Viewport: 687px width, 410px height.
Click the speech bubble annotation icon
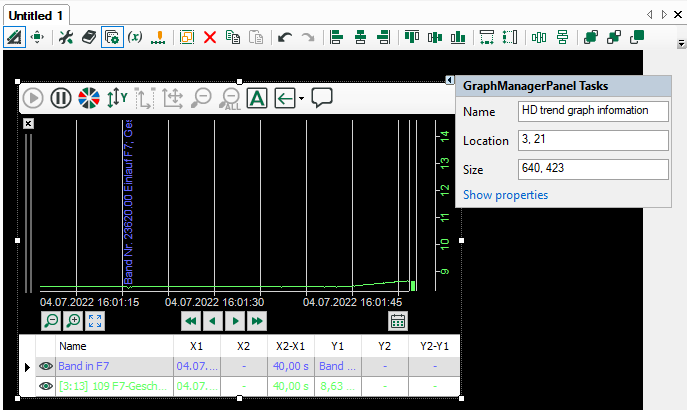coord(322,97)
